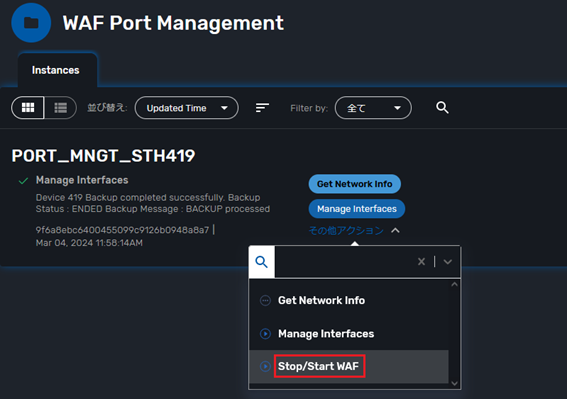
Task: Click the search icon in actions popup
Action: [x=262, y=262]
